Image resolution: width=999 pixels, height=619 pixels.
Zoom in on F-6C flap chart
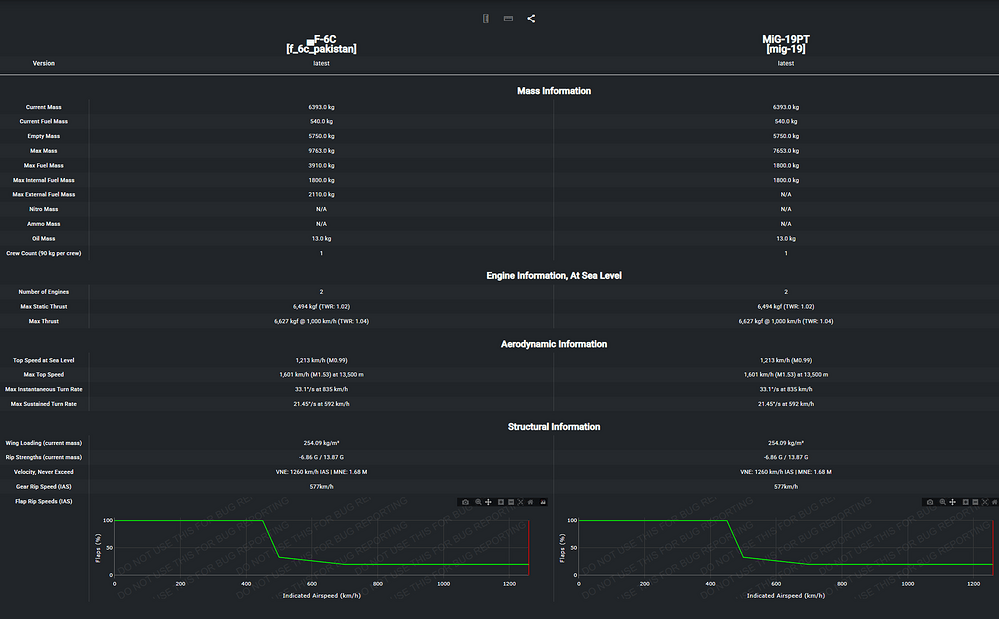click(501, 502)
